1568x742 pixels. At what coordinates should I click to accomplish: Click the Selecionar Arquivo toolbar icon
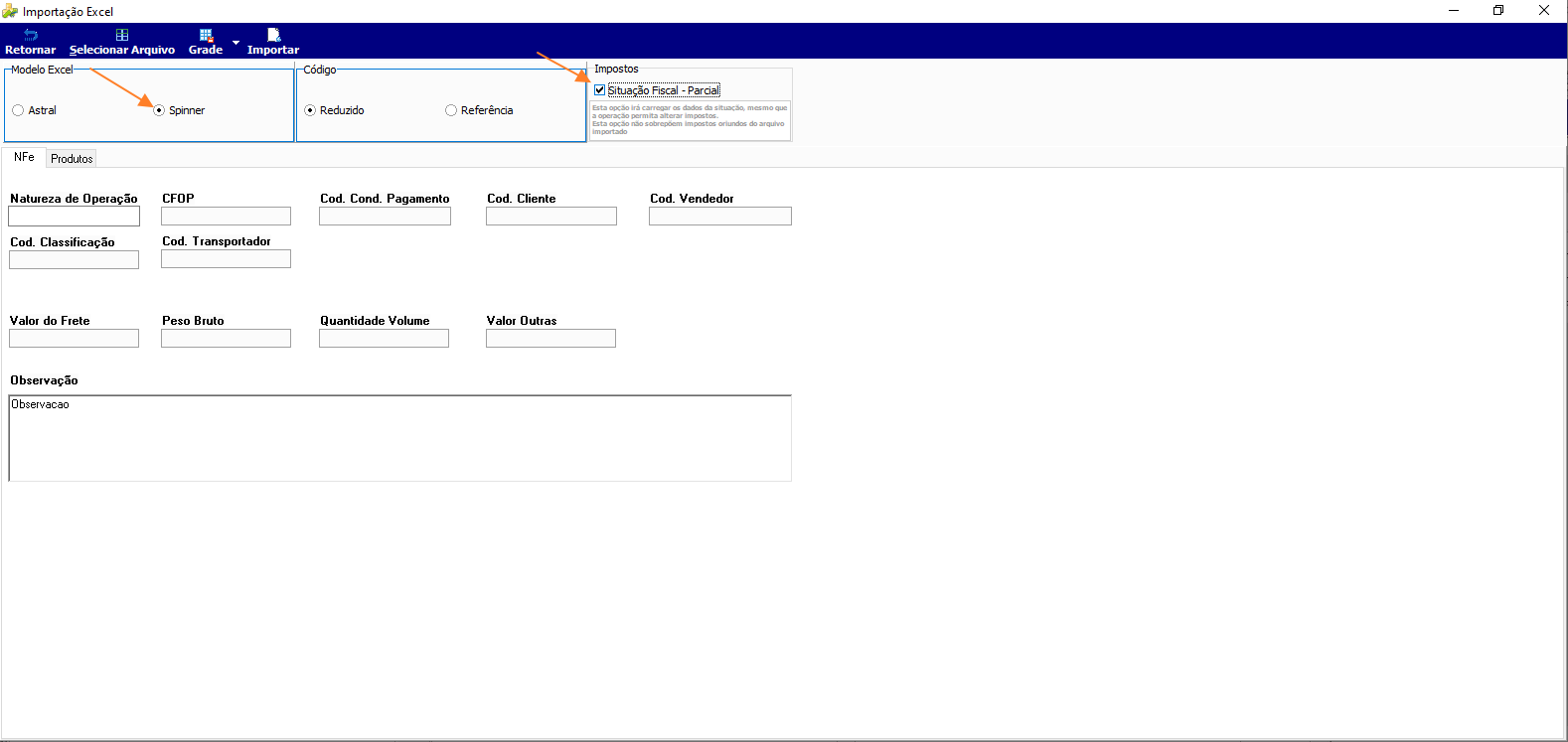(122, 35)
